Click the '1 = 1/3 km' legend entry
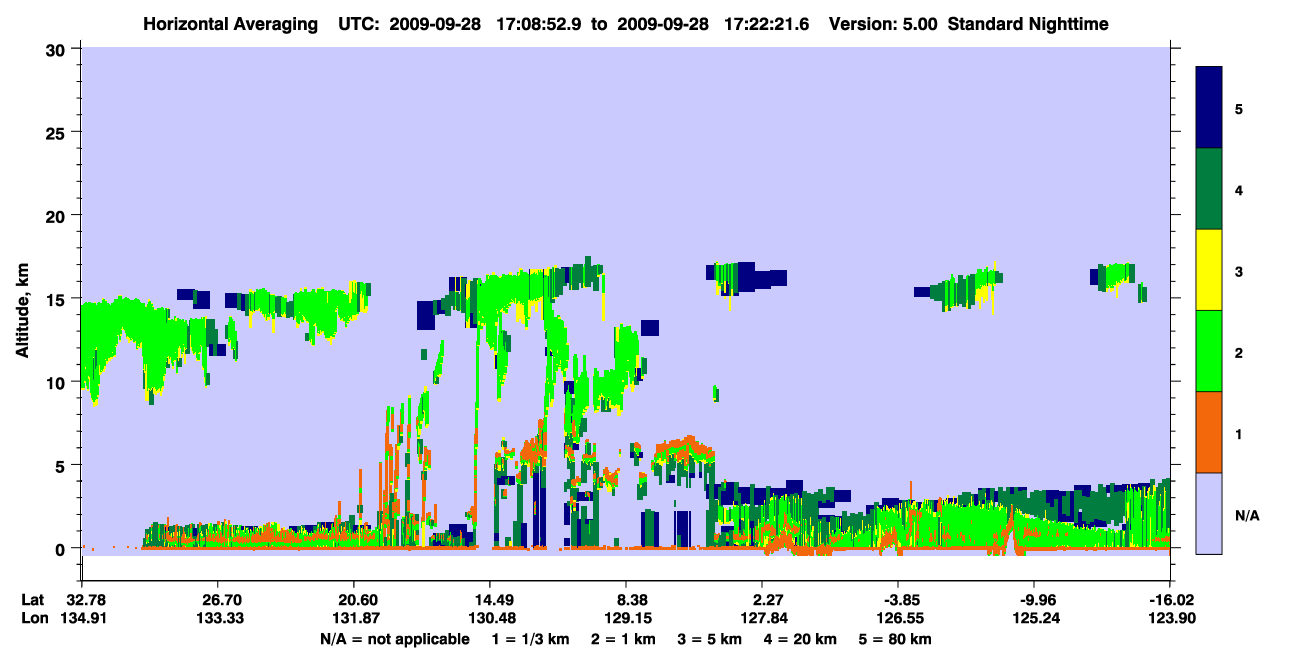 coord(530,639)
